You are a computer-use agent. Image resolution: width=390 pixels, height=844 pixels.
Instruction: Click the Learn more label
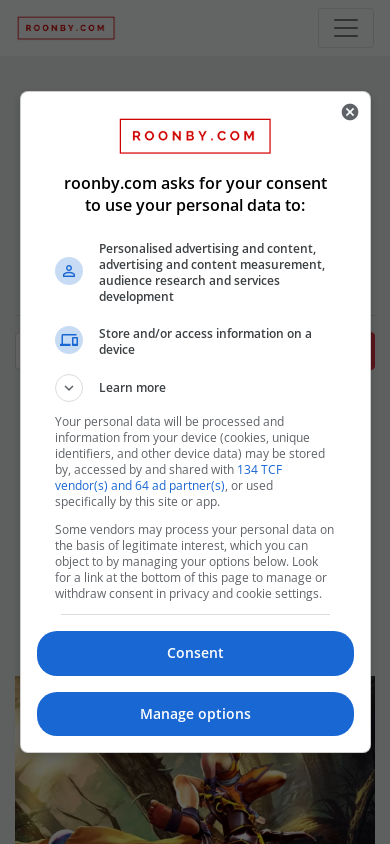click(132, 388)
